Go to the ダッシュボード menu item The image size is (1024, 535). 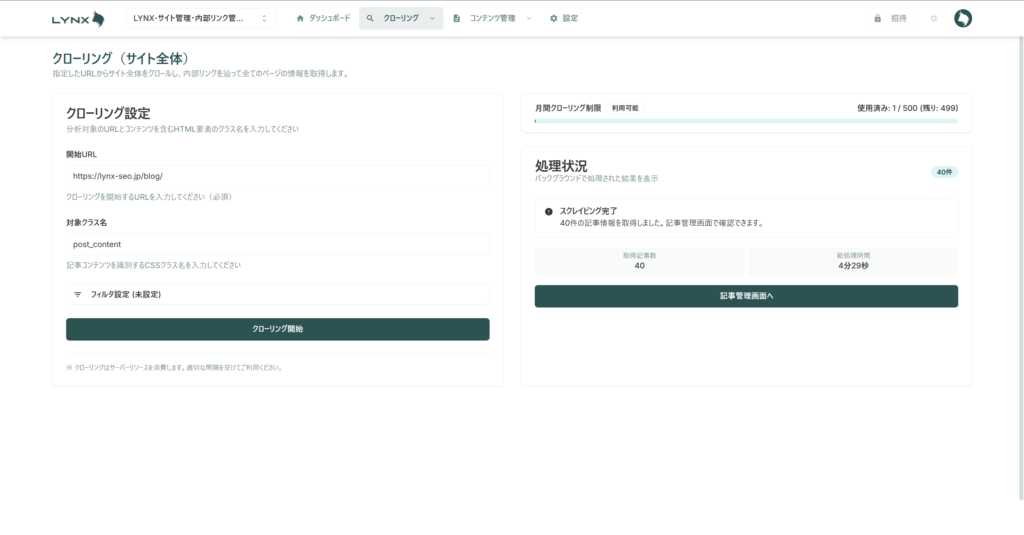tap(329, 18)
